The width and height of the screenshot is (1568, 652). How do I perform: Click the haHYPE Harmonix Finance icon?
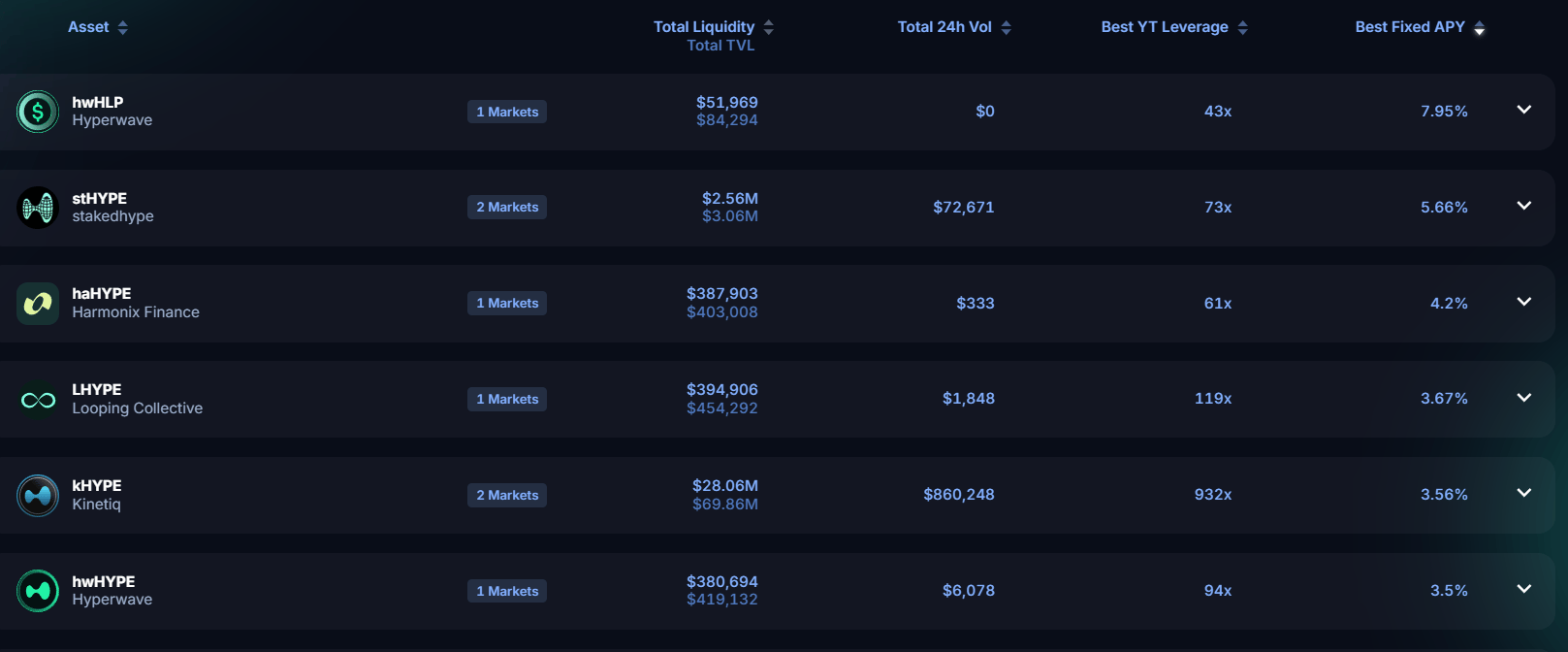(x=38, y=304)
